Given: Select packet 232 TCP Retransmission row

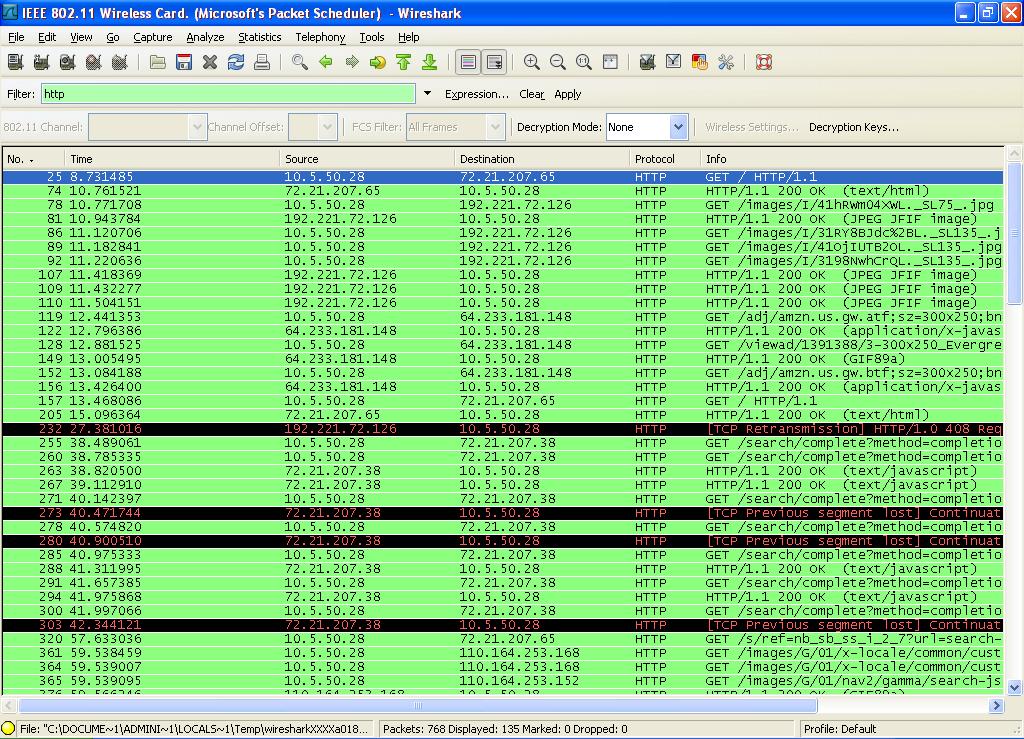Looking at the screenshot, I should [x=503, y=429].
